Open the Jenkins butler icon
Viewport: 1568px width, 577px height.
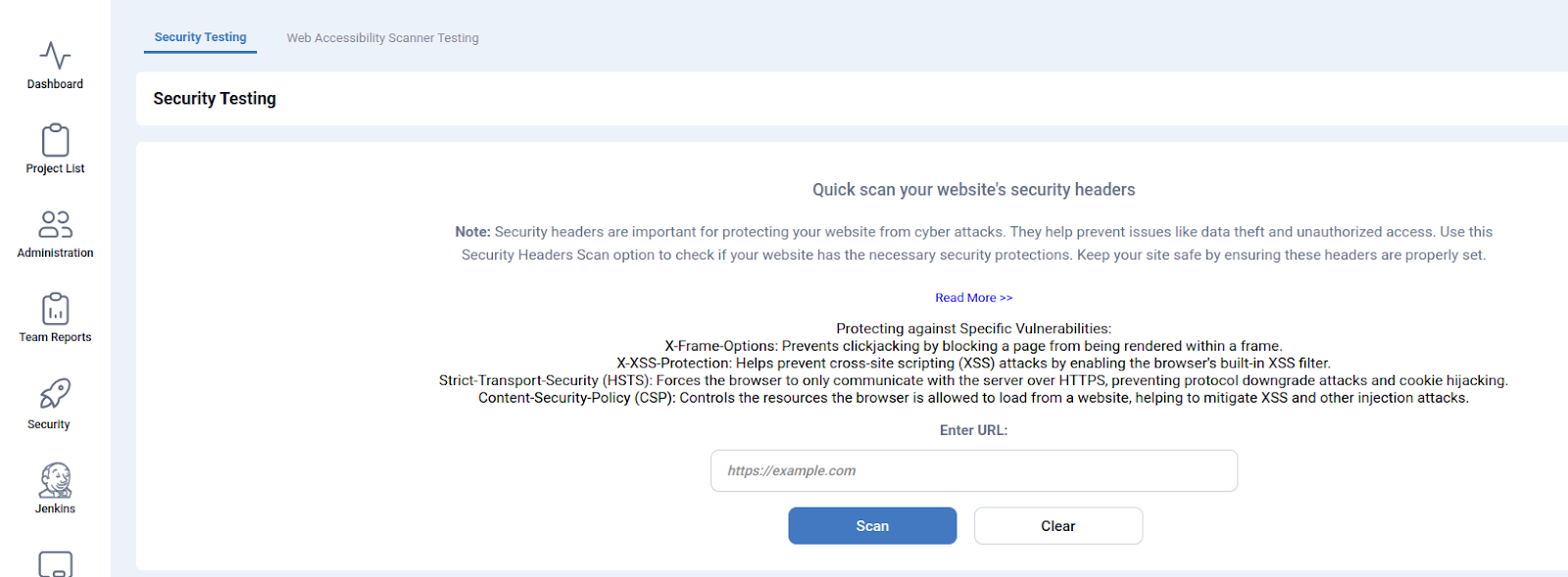pos(55,480)
